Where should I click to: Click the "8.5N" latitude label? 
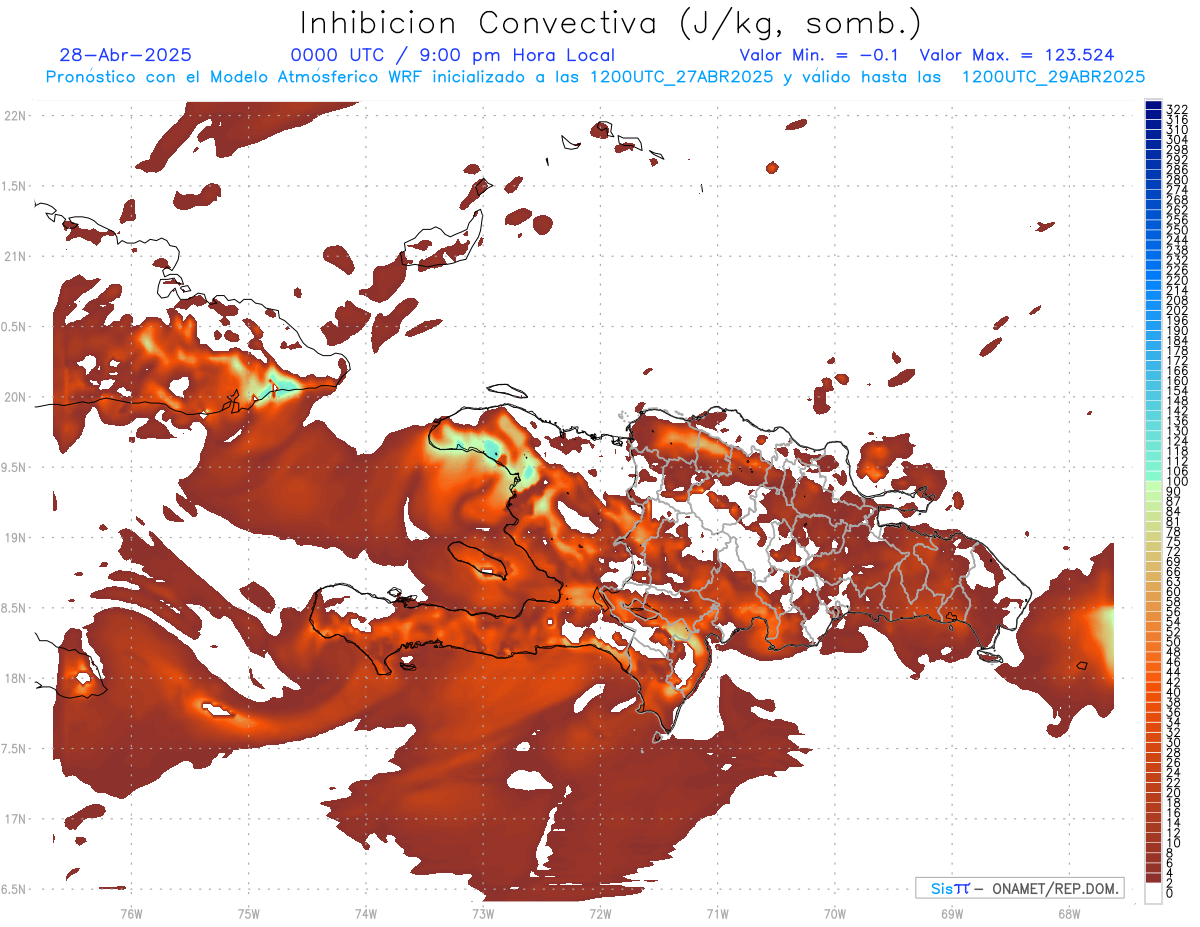14,608
